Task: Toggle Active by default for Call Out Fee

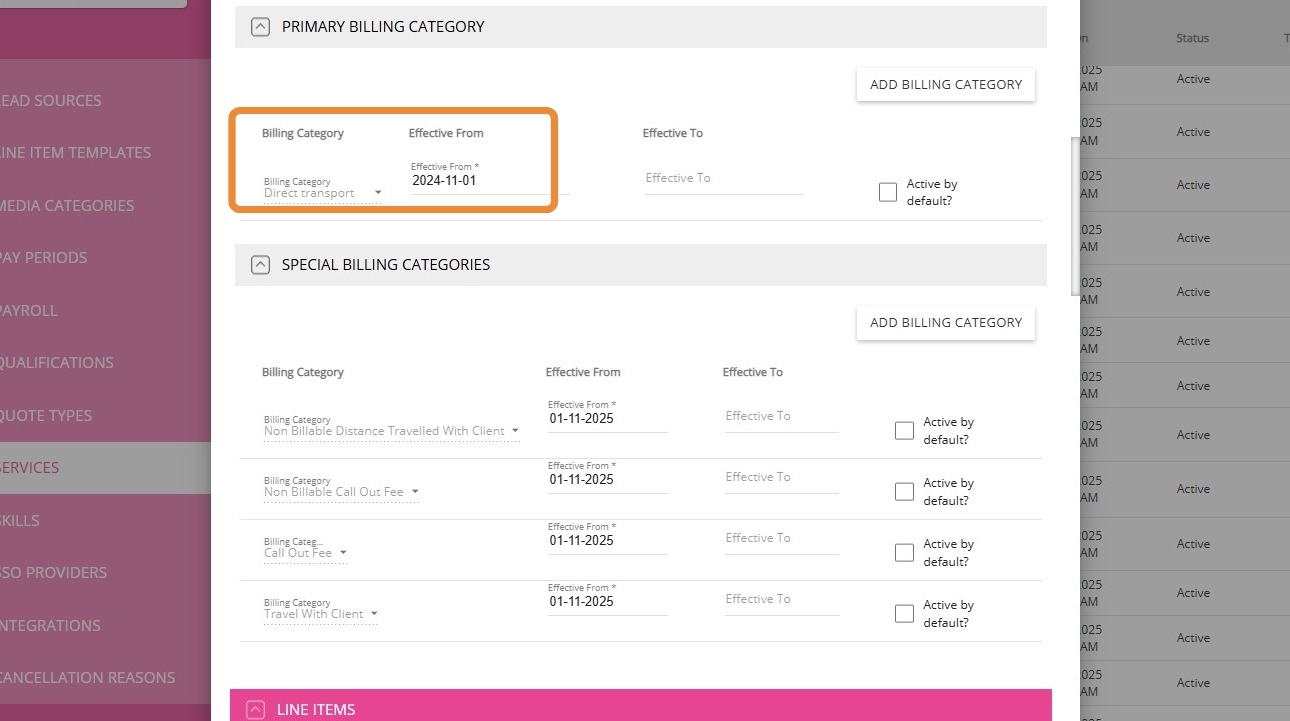Action: (x=904, y=553)
